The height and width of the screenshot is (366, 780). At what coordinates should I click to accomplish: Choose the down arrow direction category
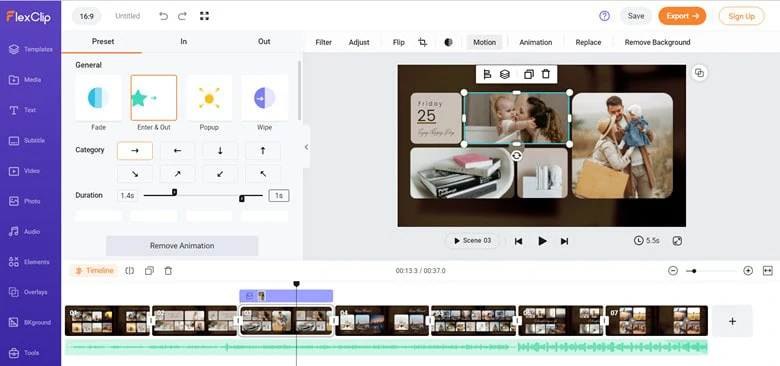[220, 151]
